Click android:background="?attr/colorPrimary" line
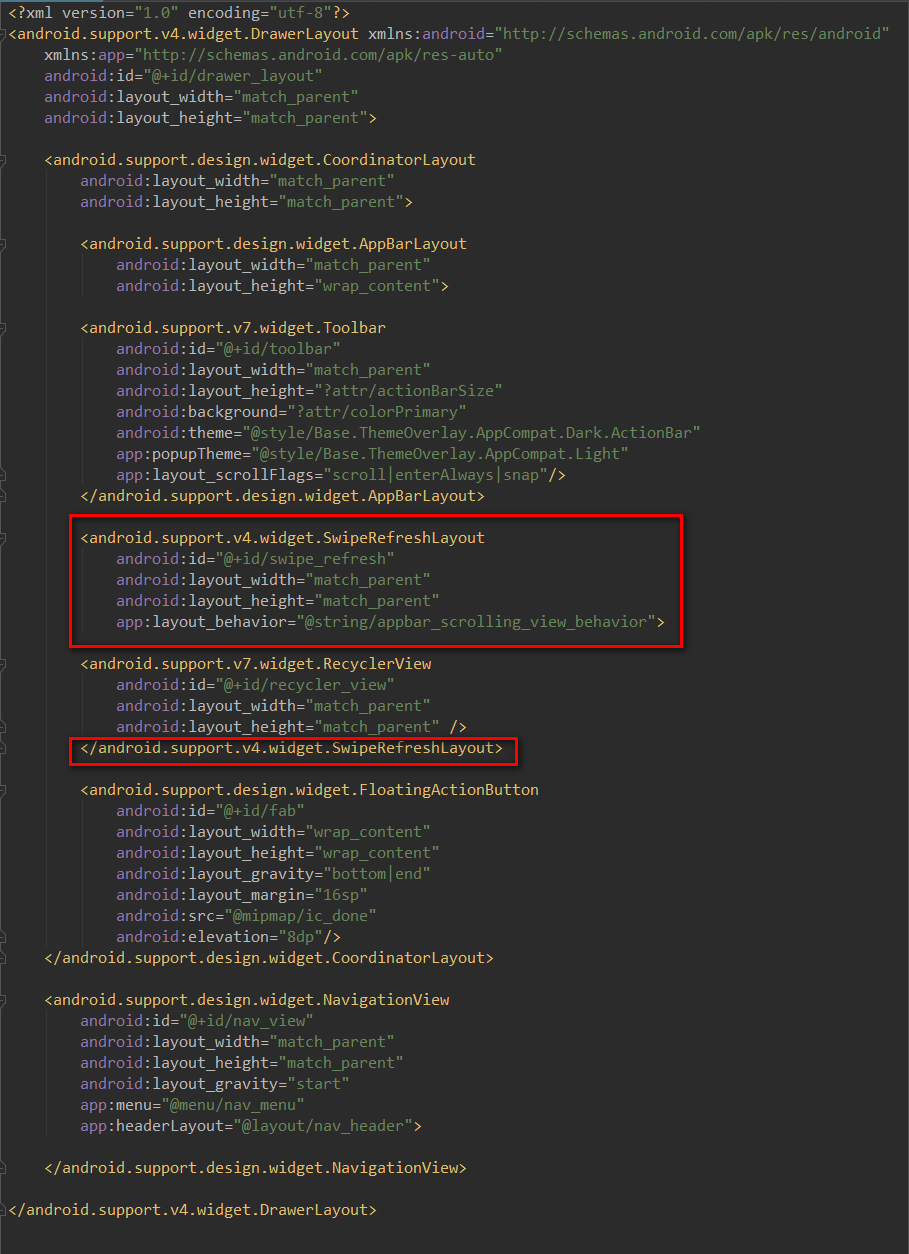This screenshot has width=909, height=1254. click(292, 412)
